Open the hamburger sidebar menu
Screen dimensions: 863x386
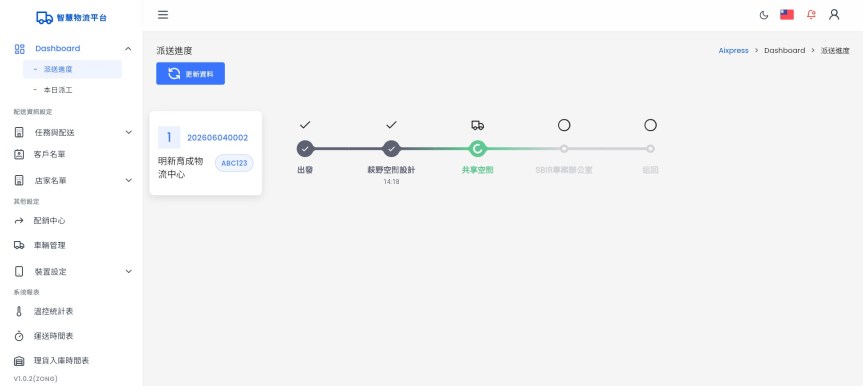tap(163, 15)
